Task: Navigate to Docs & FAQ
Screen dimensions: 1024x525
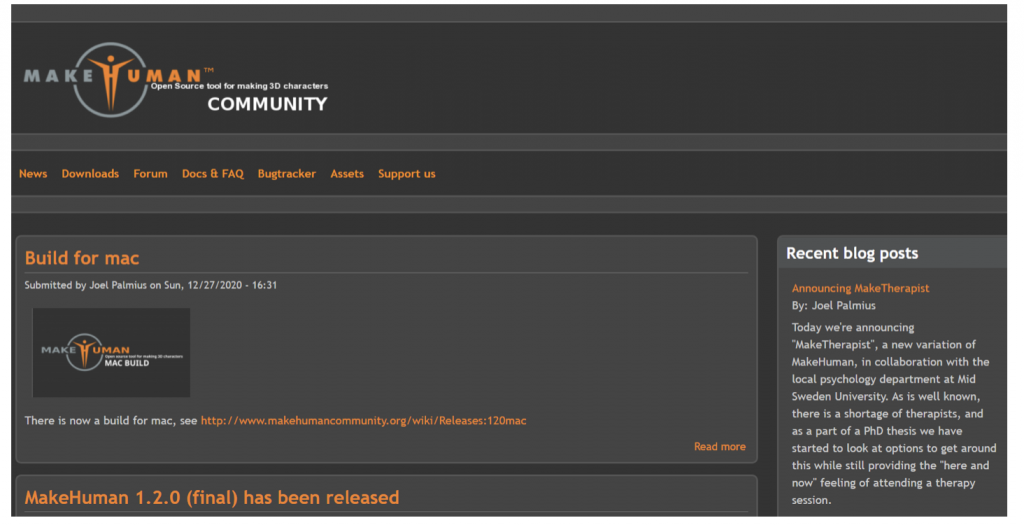Action: click(212, 174)
